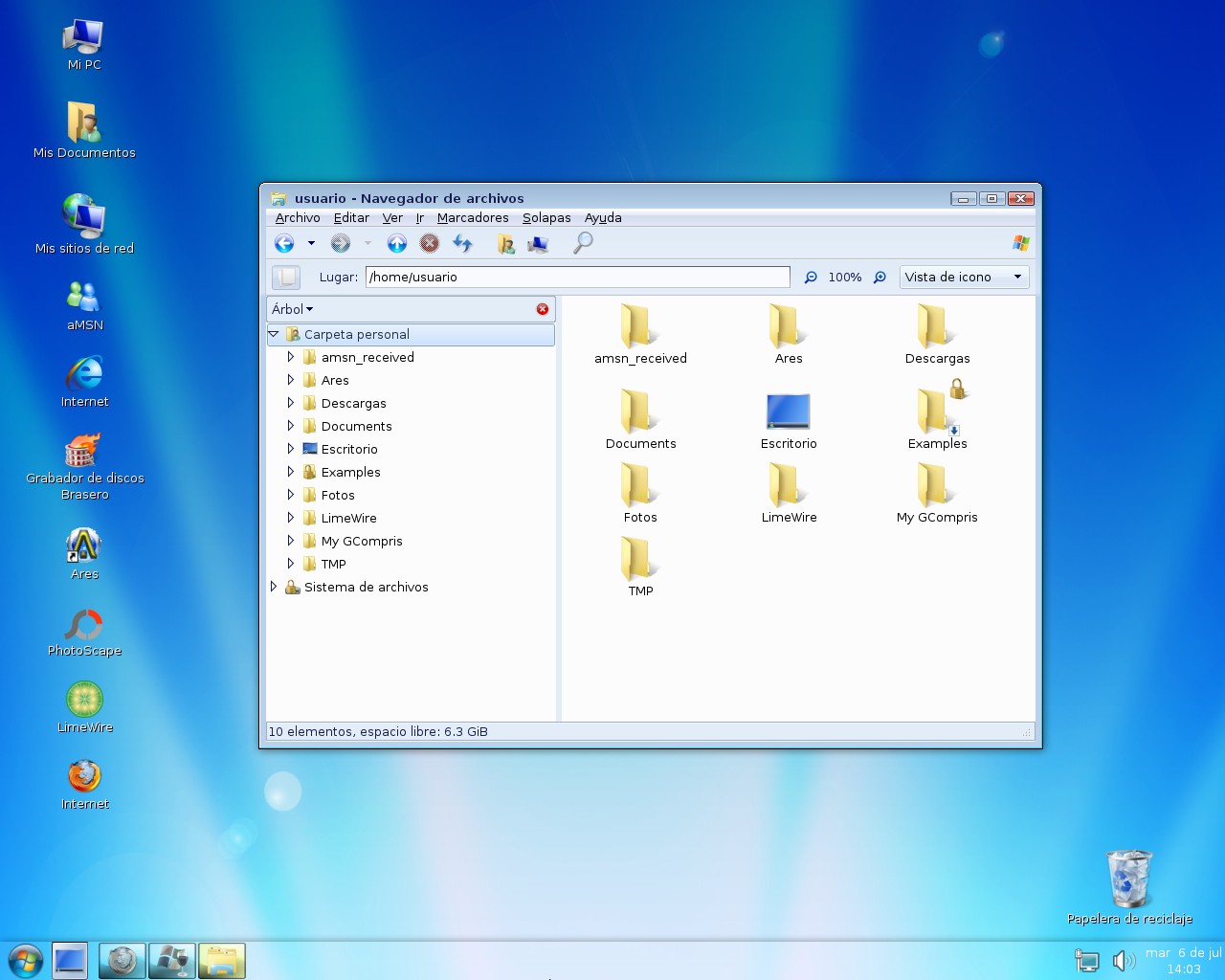Reload the current folder view
Image resolution: width=1225 pixels, height=980 pixels.
coord(463,243)
